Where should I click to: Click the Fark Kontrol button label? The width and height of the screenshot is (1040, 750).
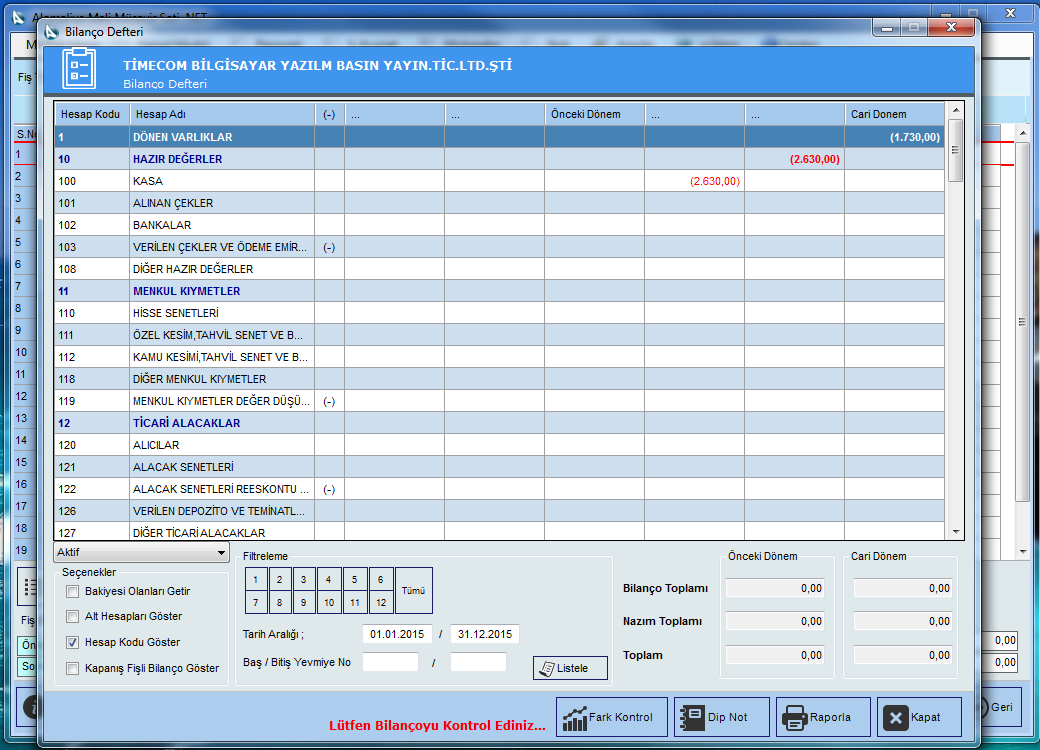[x=621, y=718]
